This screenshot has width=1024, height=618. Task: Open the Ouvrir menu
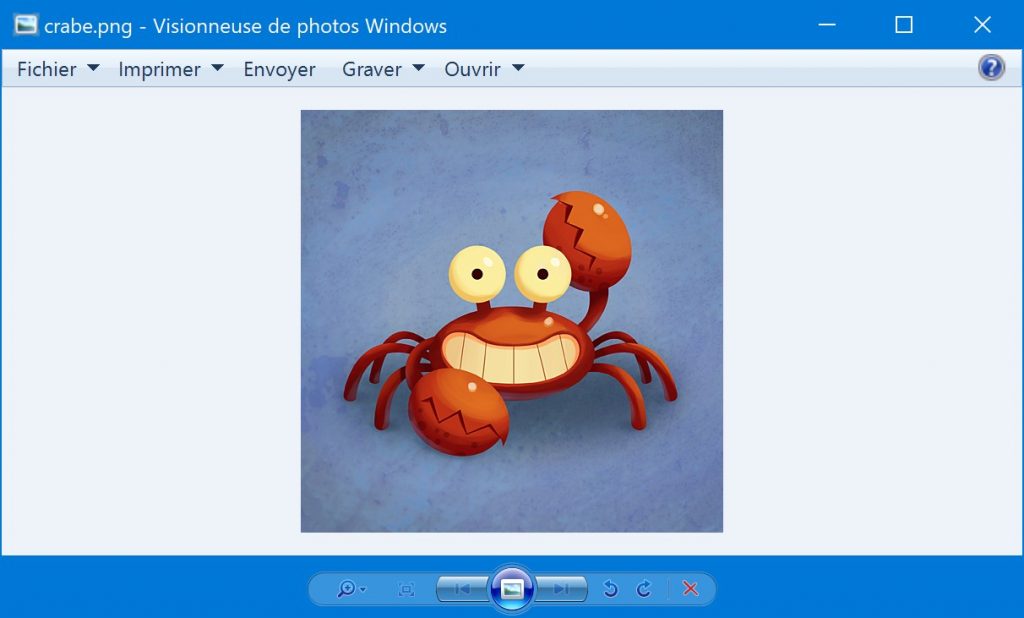472,69
